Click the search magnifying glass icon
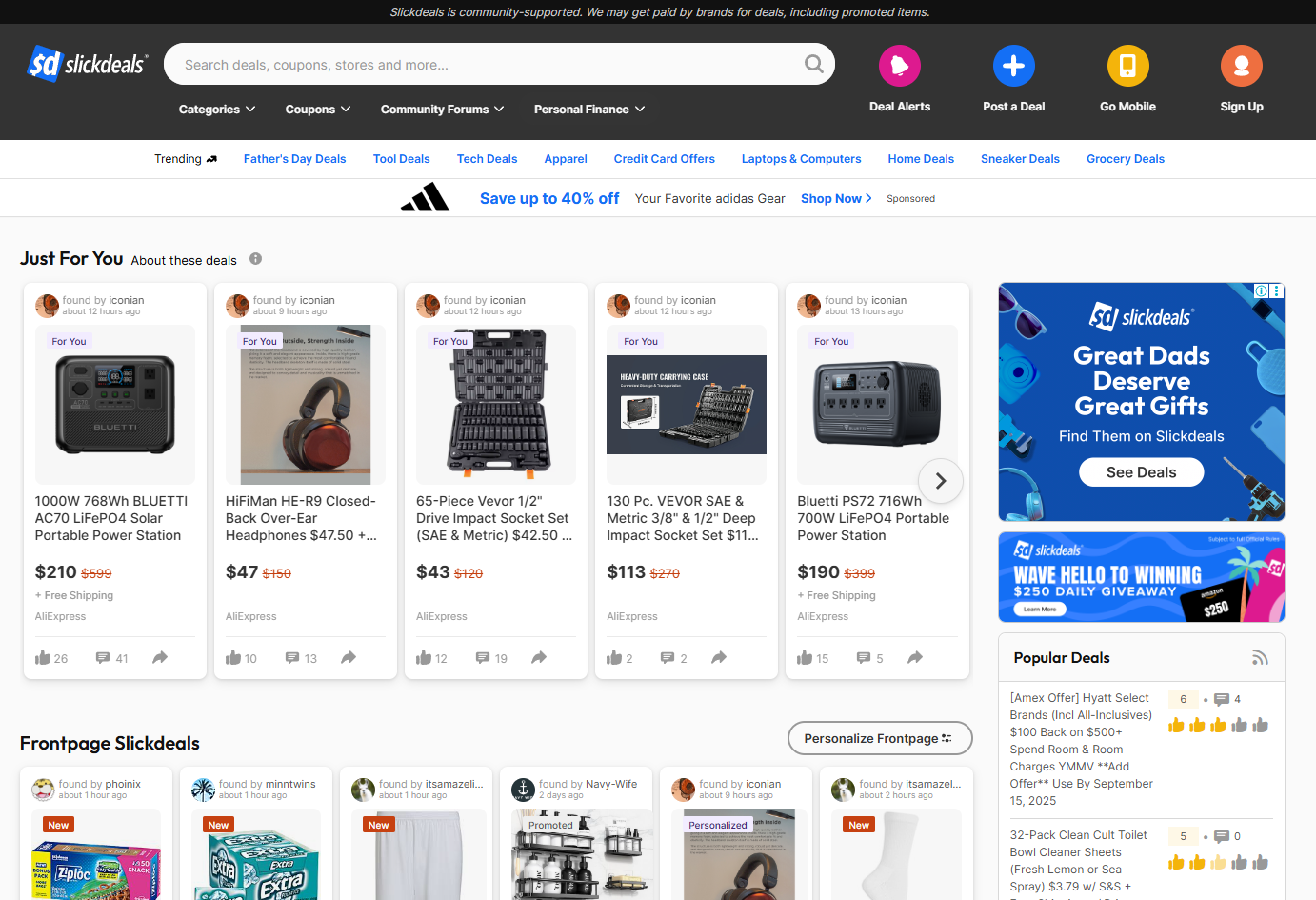 [x=813, y=64]
